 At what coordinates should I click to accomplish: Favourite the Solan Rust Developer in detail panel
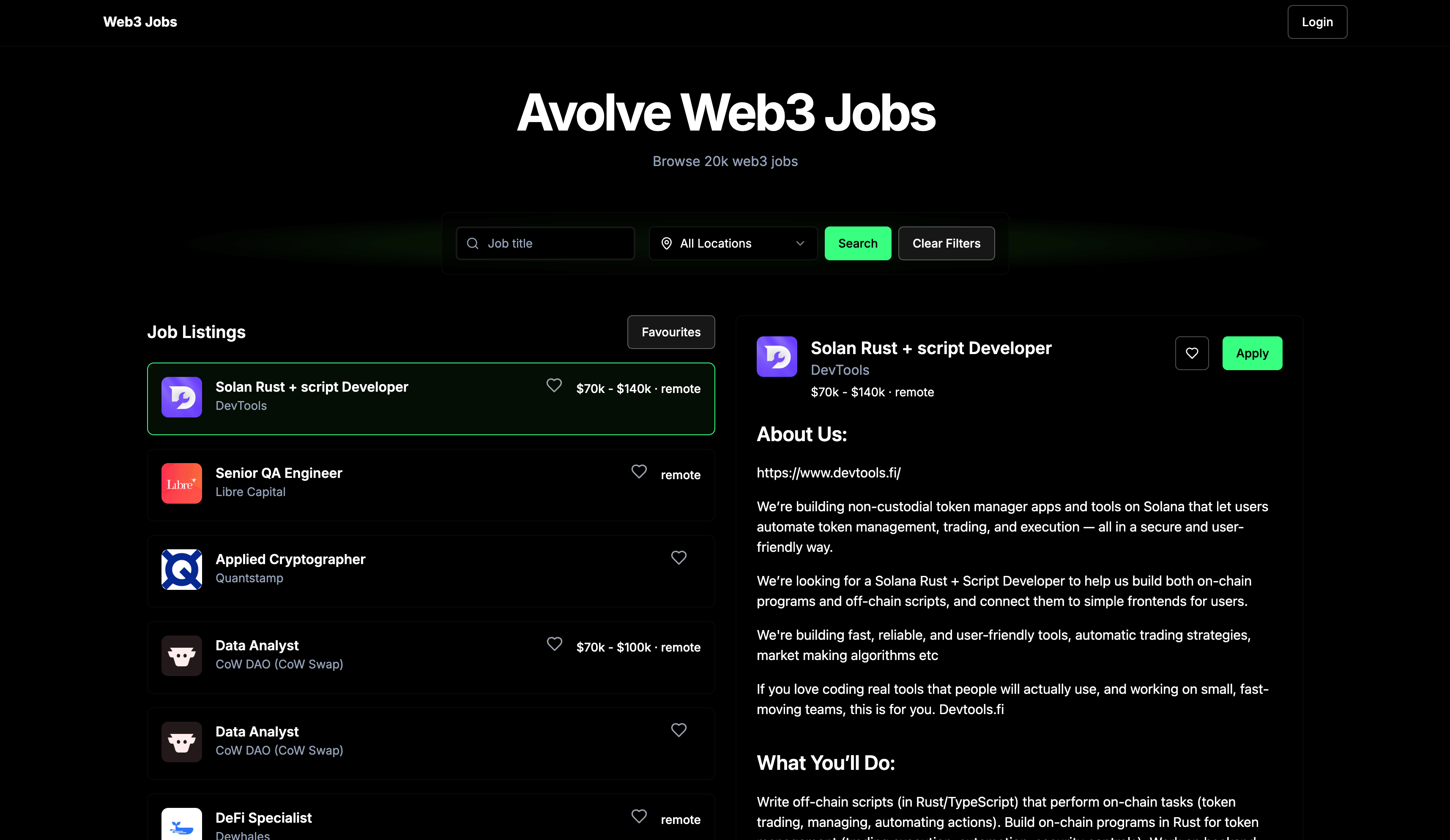[x=1192, y=352]
